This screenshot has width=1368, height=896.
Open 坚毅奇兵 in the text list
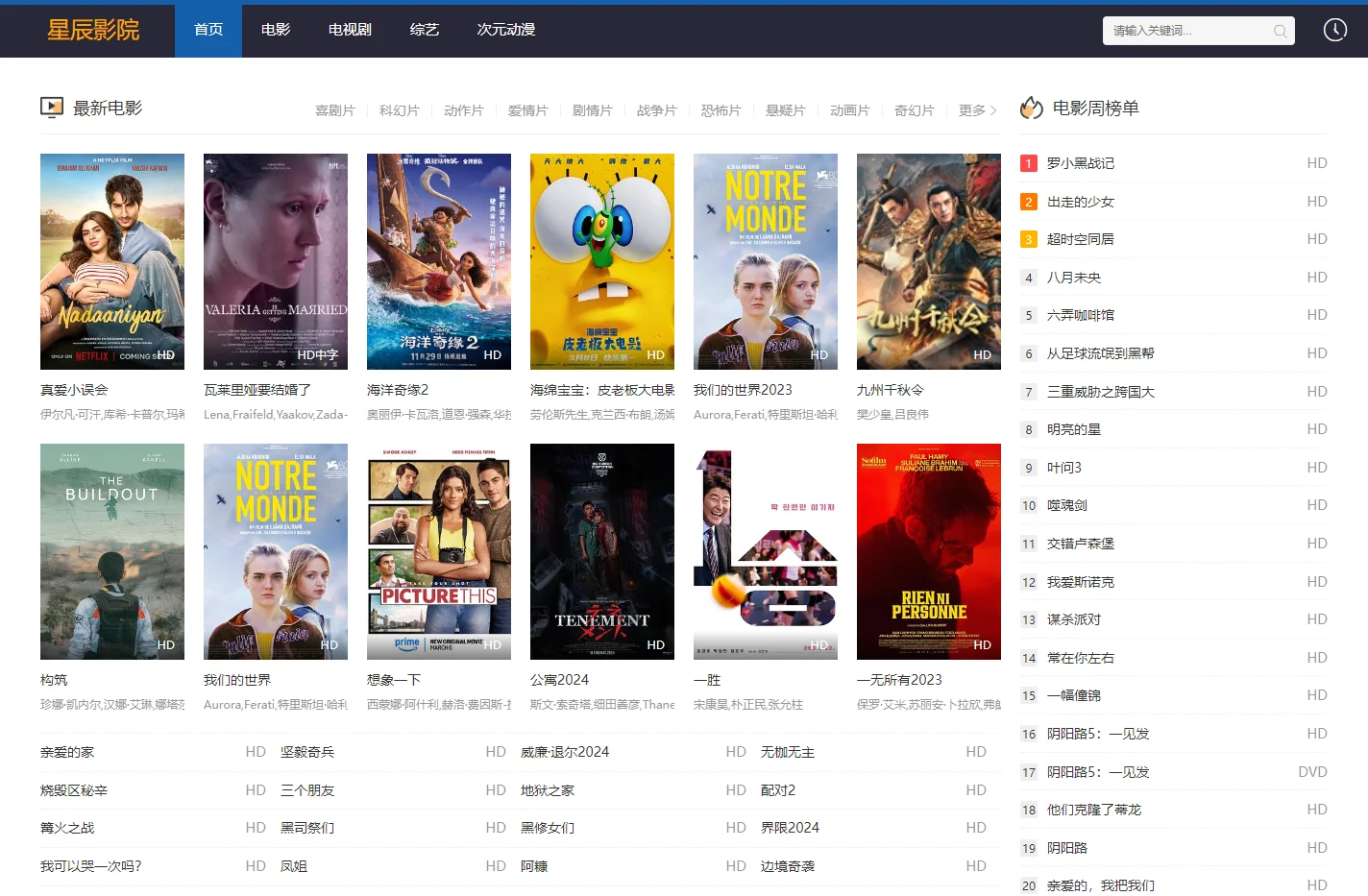pos(307,752)
